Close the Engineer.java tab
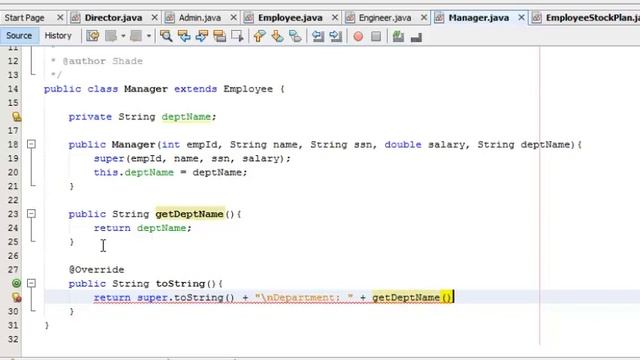Viewport: 640px width, 360px height. click(424, 18)
